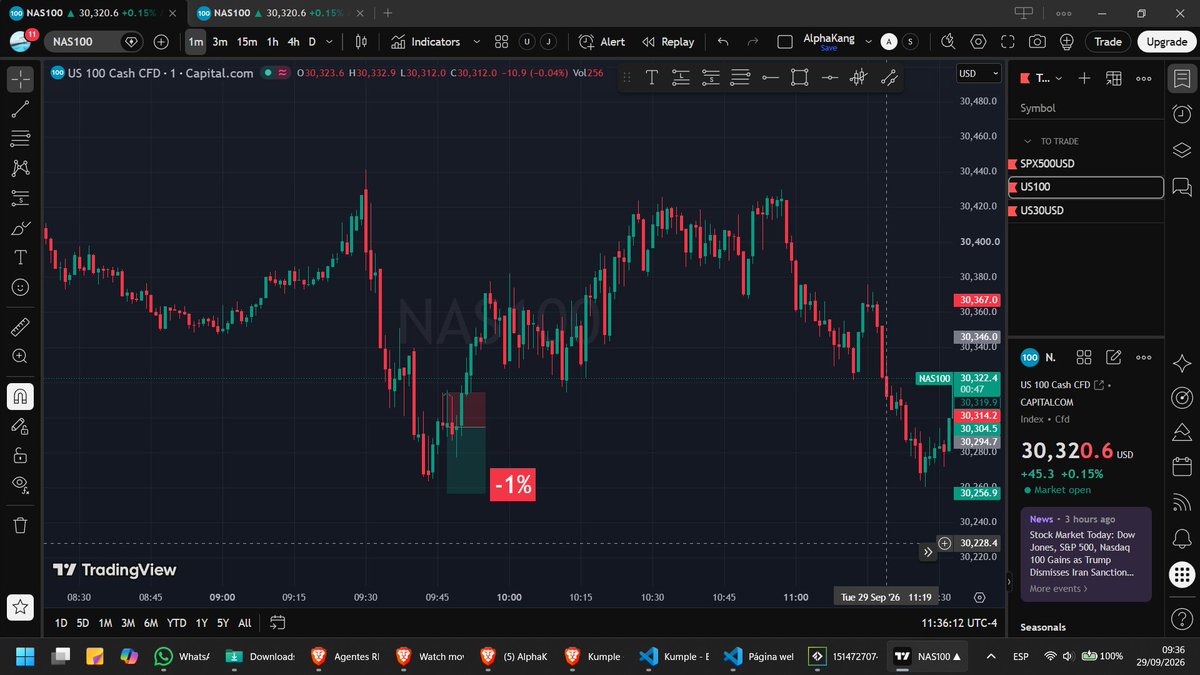Switch to the 4h timeframe

(x=293, y=42)
